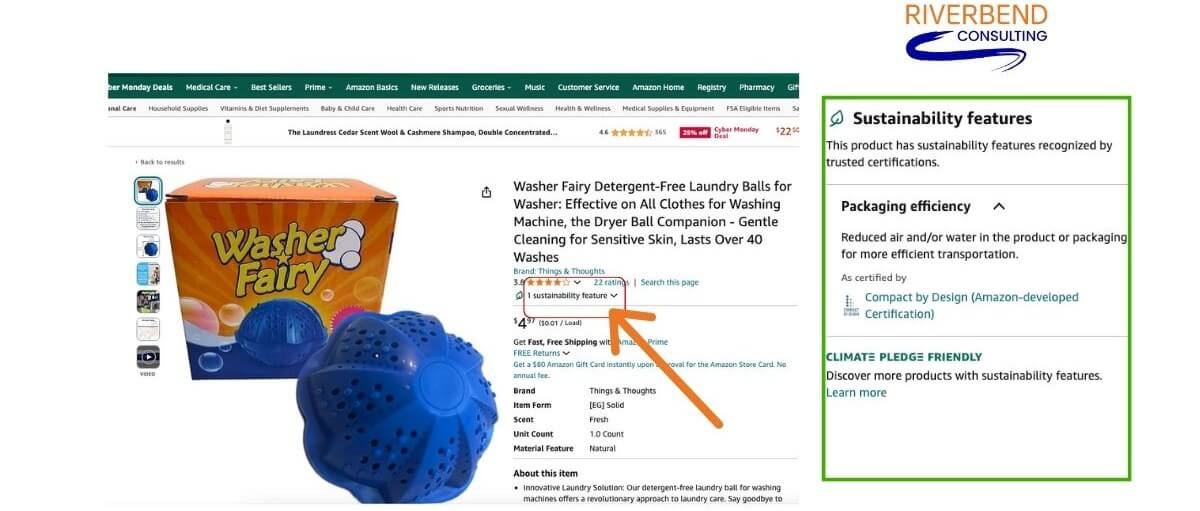Image resolution: width=1200 pixels, height=511 pixels.
Task: Select the first product image thumbnail
Action: (148, 190)
